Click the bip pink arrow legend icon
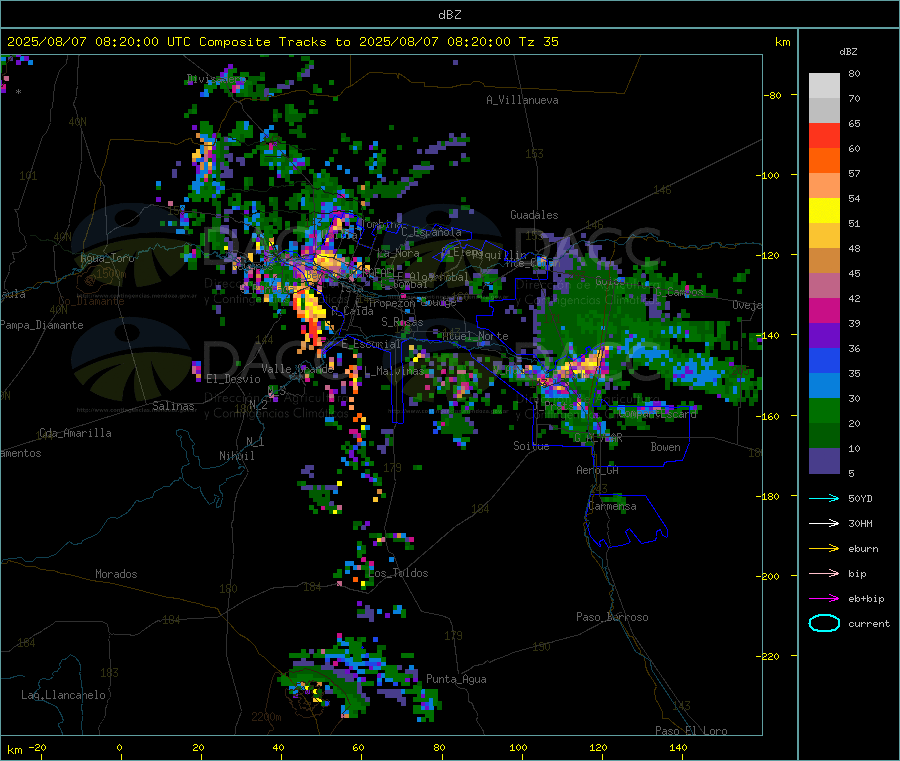900x761 pixels. [x=824, y=573]
